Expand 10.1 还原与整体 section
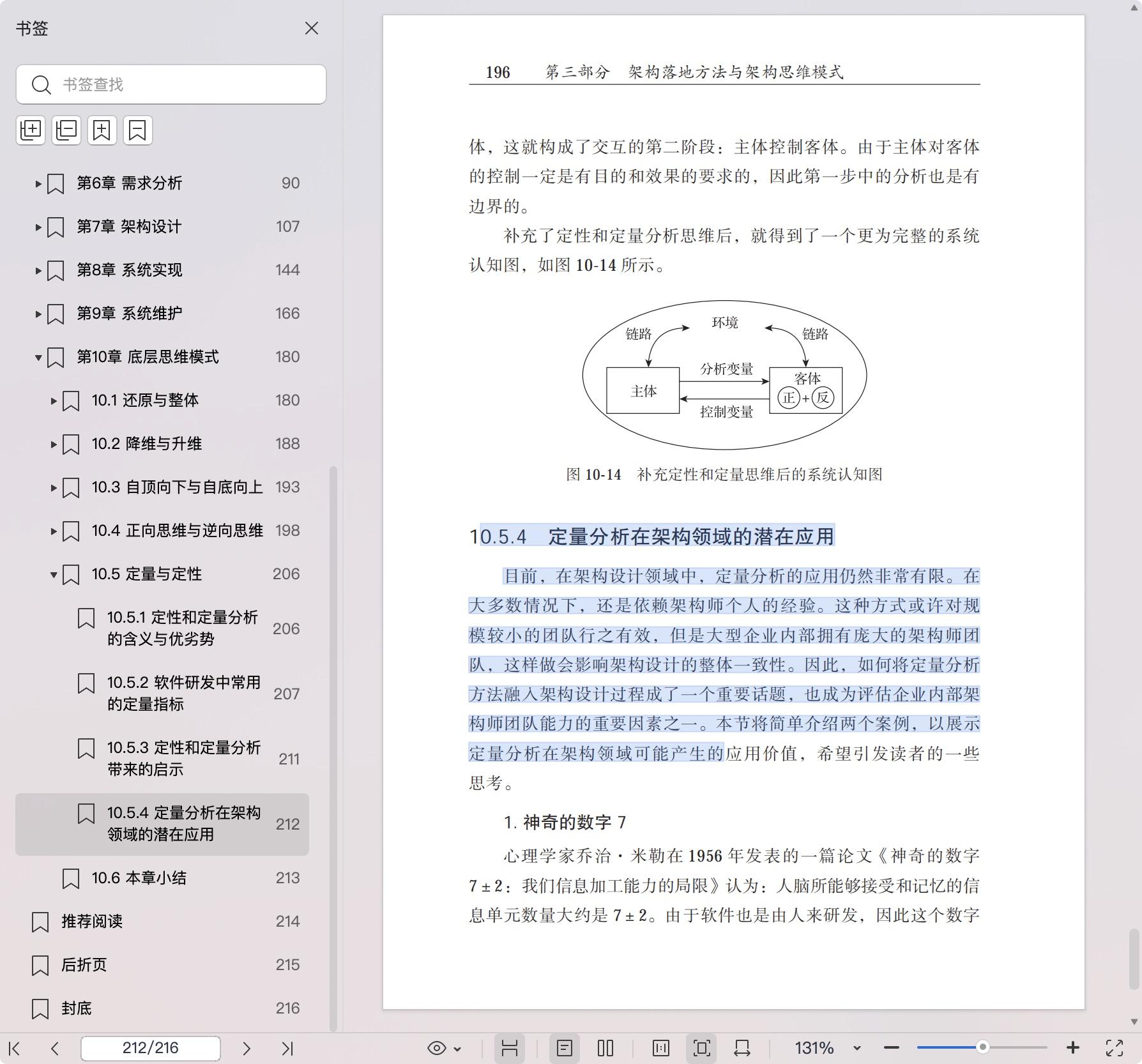The width and height of the screenshot is (1142, 1064). 54,401
